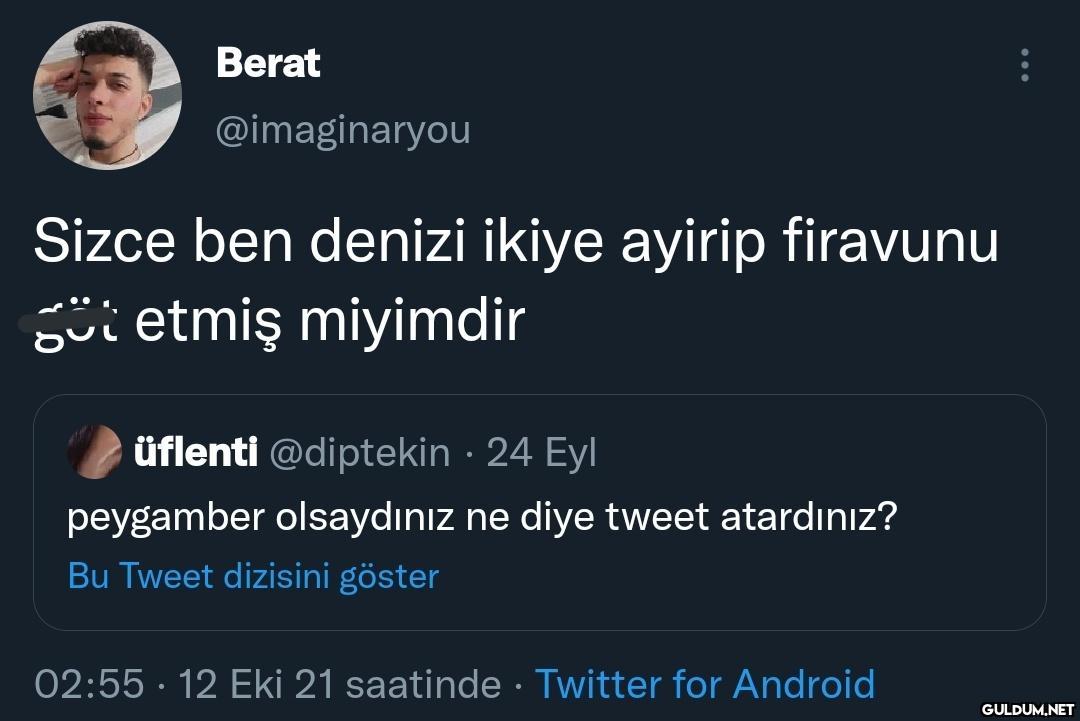
Task: Click the üflenti display name
Action: click(x=194, y=453)
